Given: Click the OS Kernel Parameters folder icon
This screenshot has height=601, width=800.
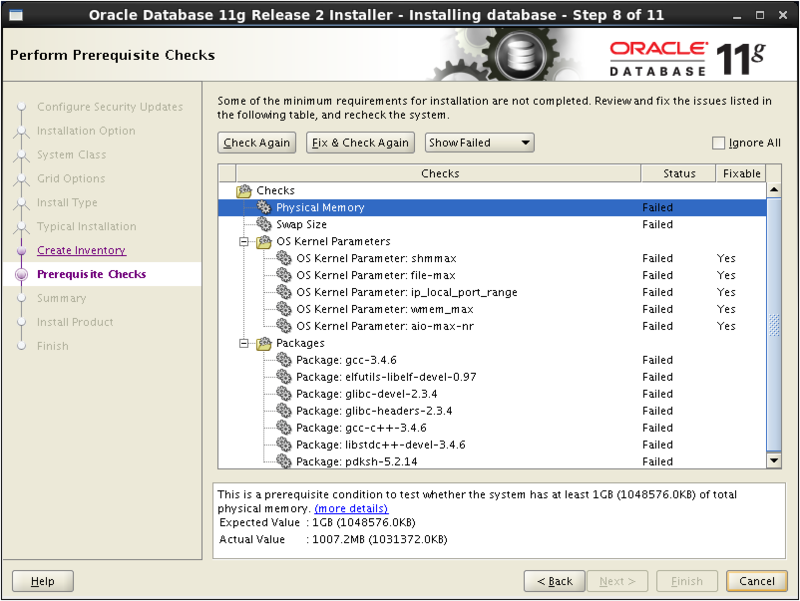Looking at the screenshot, I should tap(264, 241).
